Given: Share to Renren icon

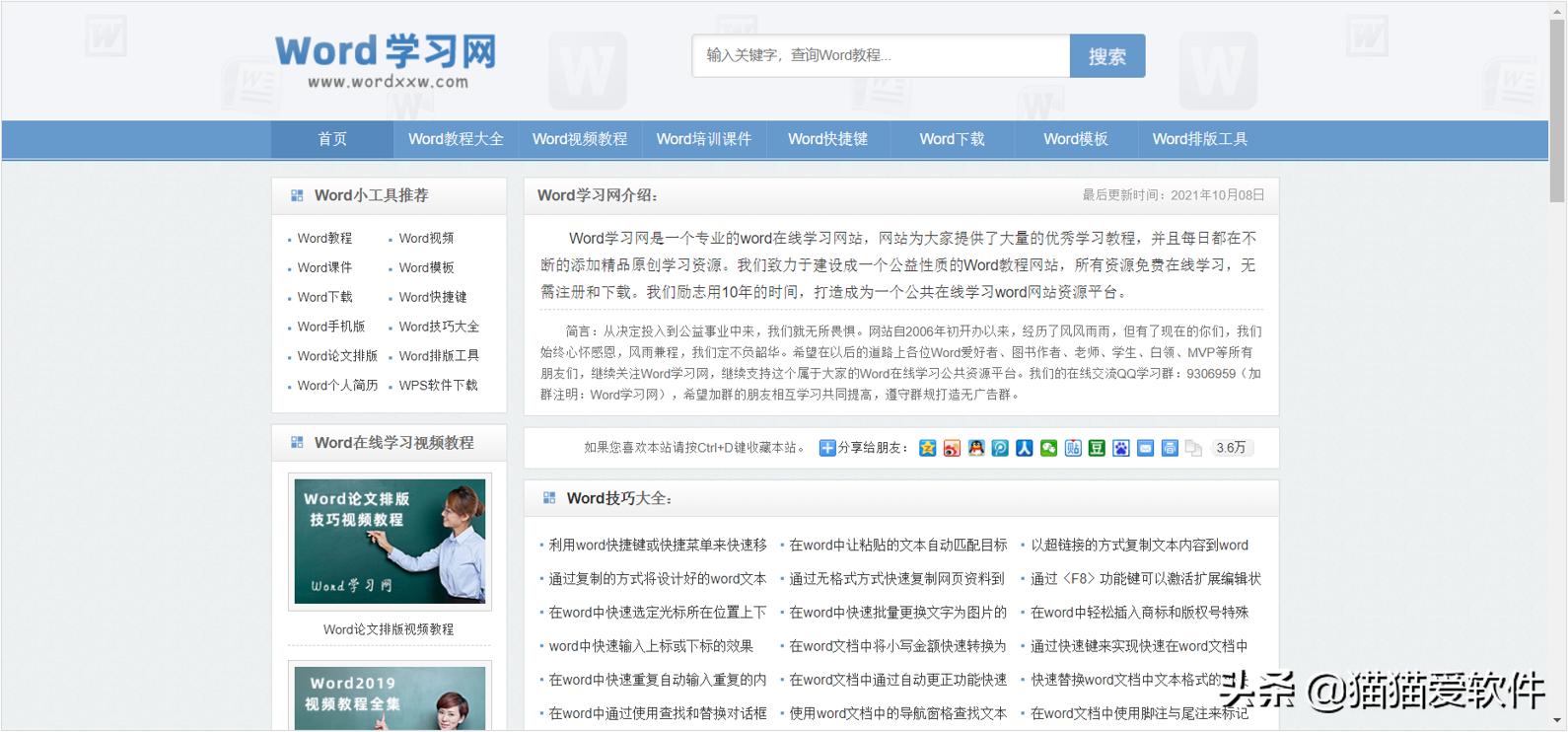Looking at the screenshot, I should pyautogui.click(x=1025, y=448).
